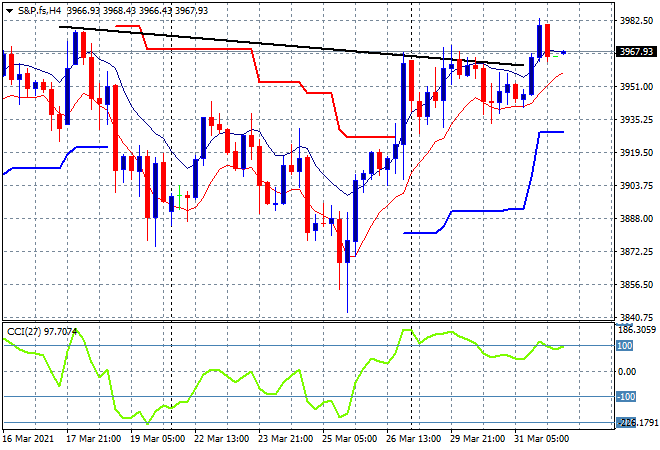Image resolution: width=660 pixels, height=450 pixels.
Task: Click the 31 Mar 05:00 time label
Action: coord(541,439)
